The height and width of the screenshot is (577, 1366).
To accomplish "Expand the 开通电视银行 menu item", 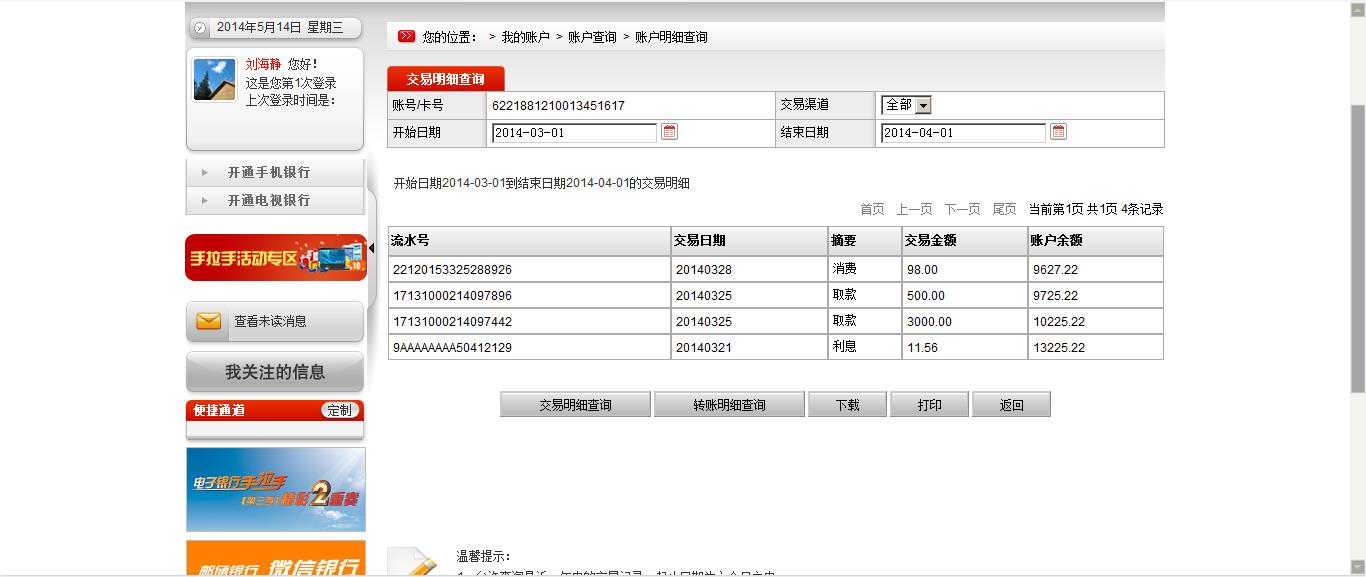I will point(268,200).
